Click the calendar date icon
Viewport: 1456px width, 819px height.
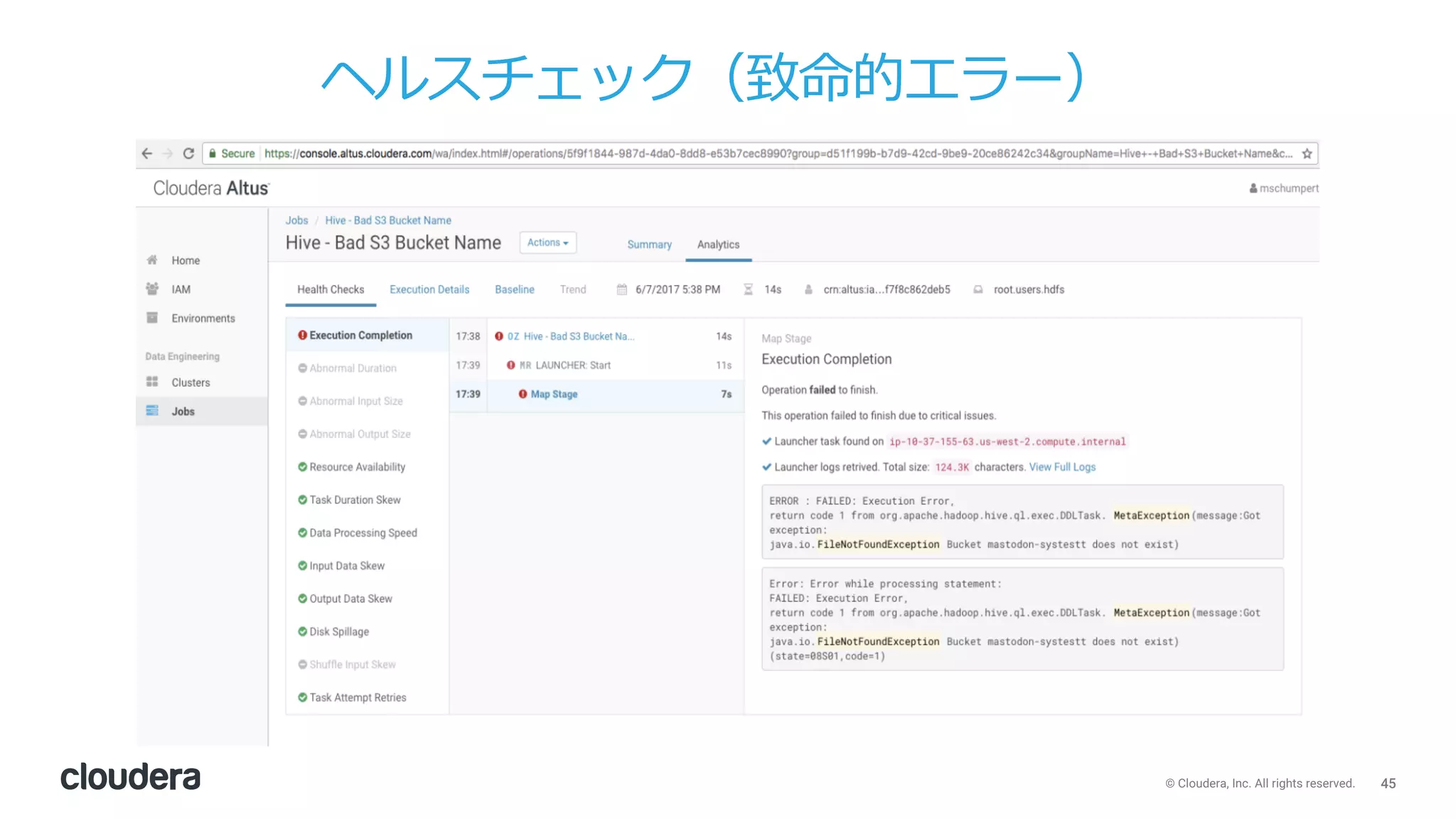point(622,289)
